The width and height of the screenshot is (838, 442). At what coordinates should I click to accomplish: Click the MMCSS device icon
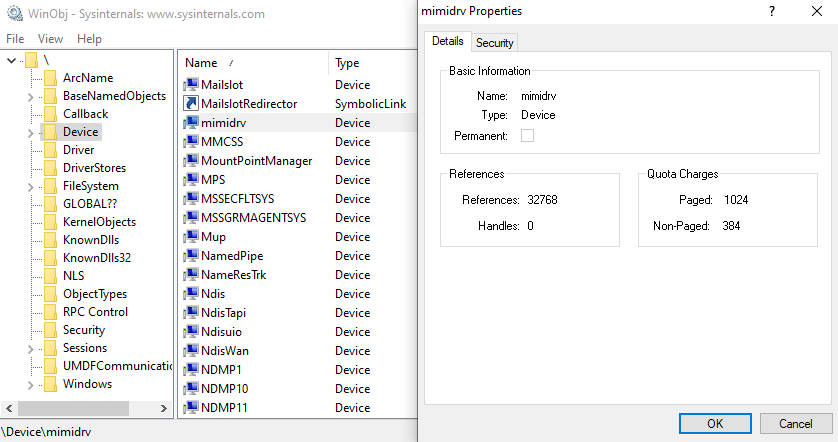[191, 142]
